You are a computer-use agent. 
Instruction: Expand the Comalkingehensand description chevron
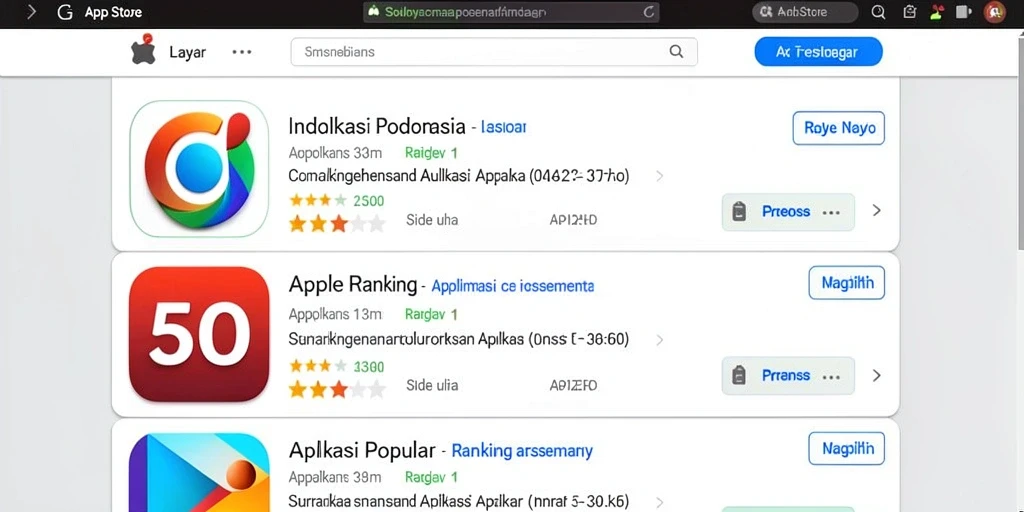(660, 176)
